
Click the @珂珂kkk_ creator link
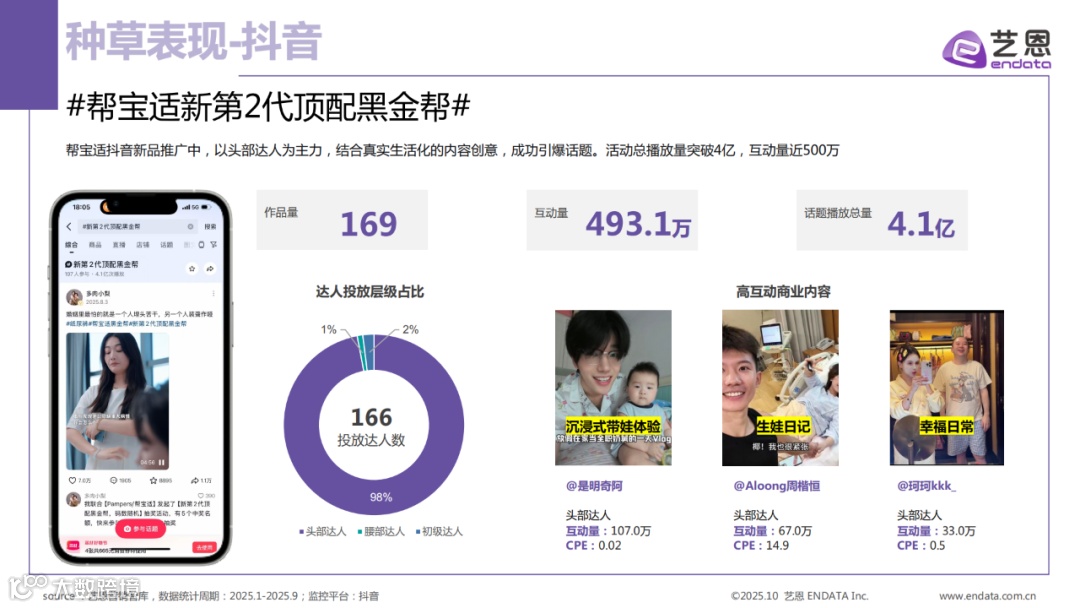point(926,486)
